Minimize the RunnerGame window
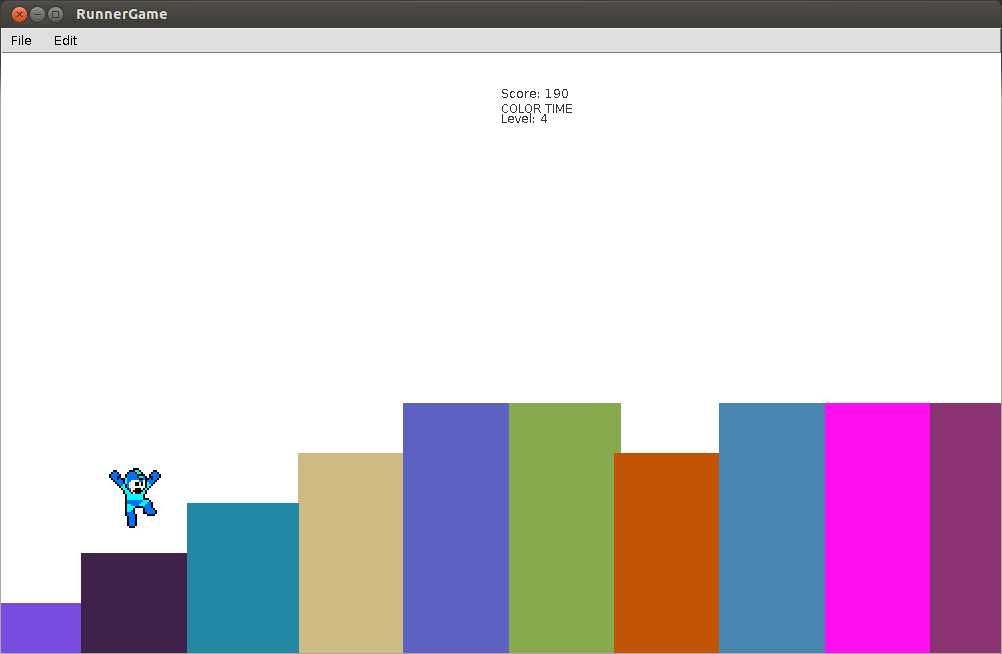1002x654 pixels. point(38,14)
